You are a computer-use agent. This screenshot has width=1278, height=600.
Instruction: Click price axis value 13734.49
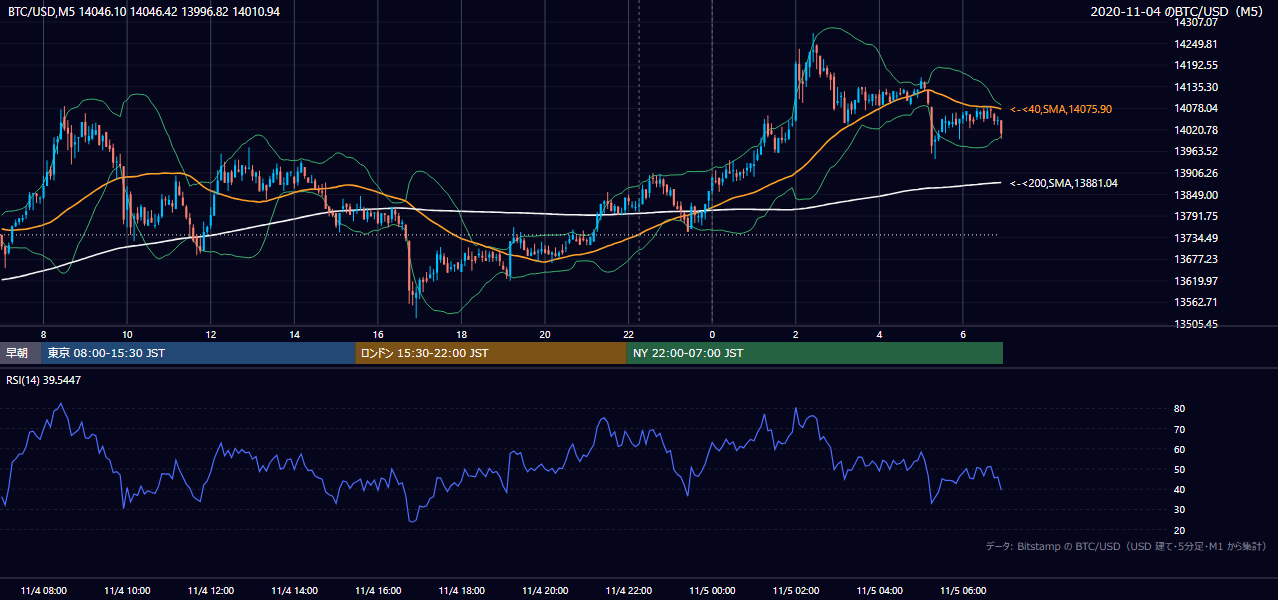tap(1195, 238)
